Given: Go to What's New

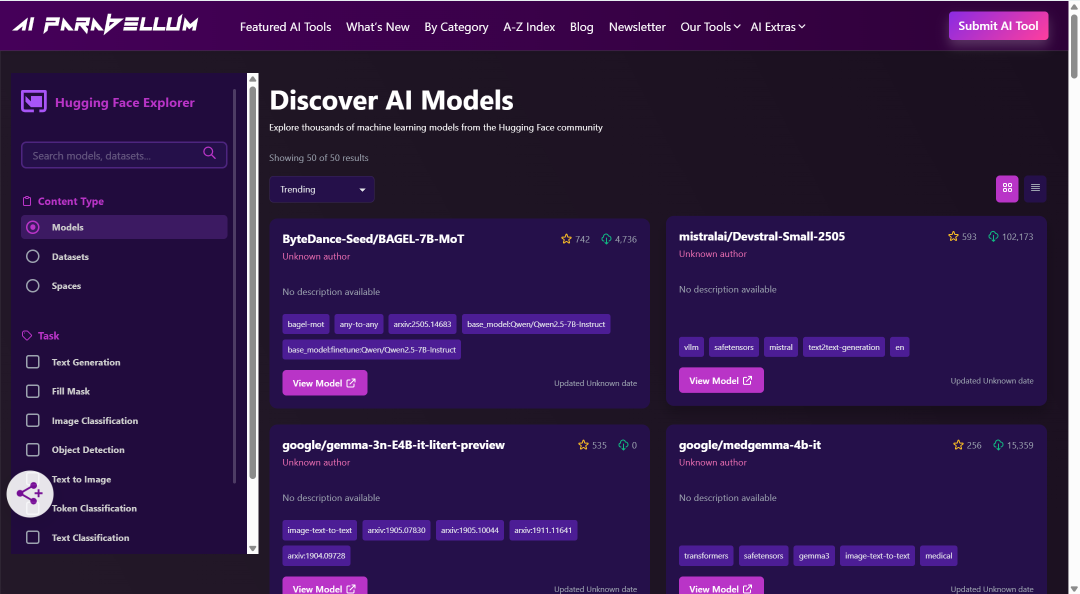Looking at the screenshot, I should tap(377, 27).
